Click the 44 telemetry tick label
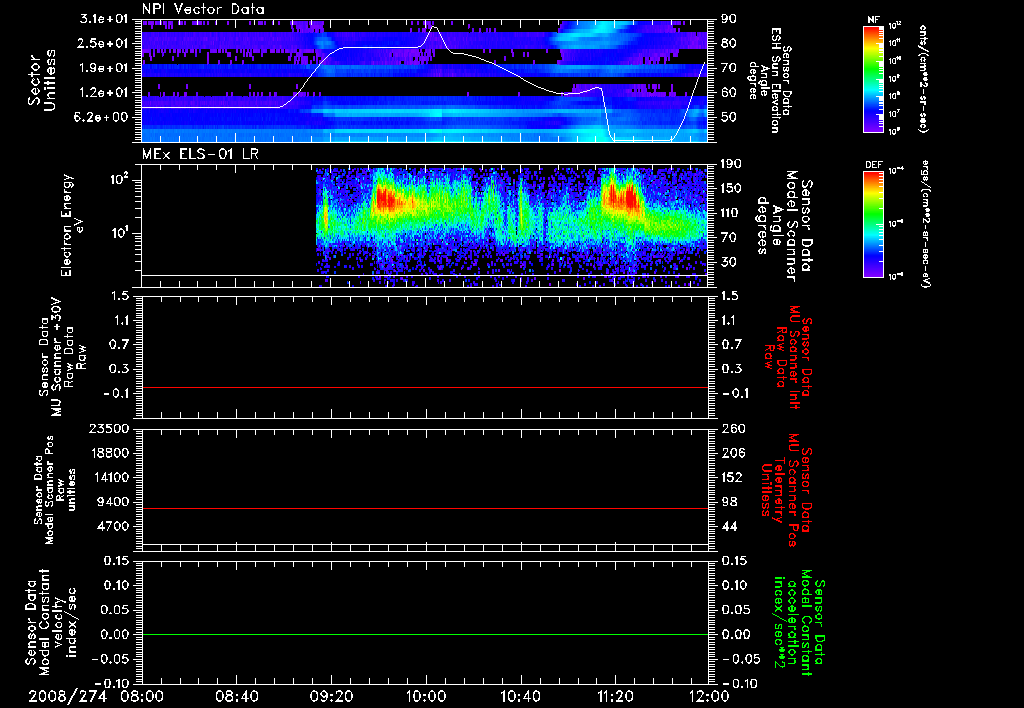Viewport: 1024px width, 708px height. click(x=729, y=526)
